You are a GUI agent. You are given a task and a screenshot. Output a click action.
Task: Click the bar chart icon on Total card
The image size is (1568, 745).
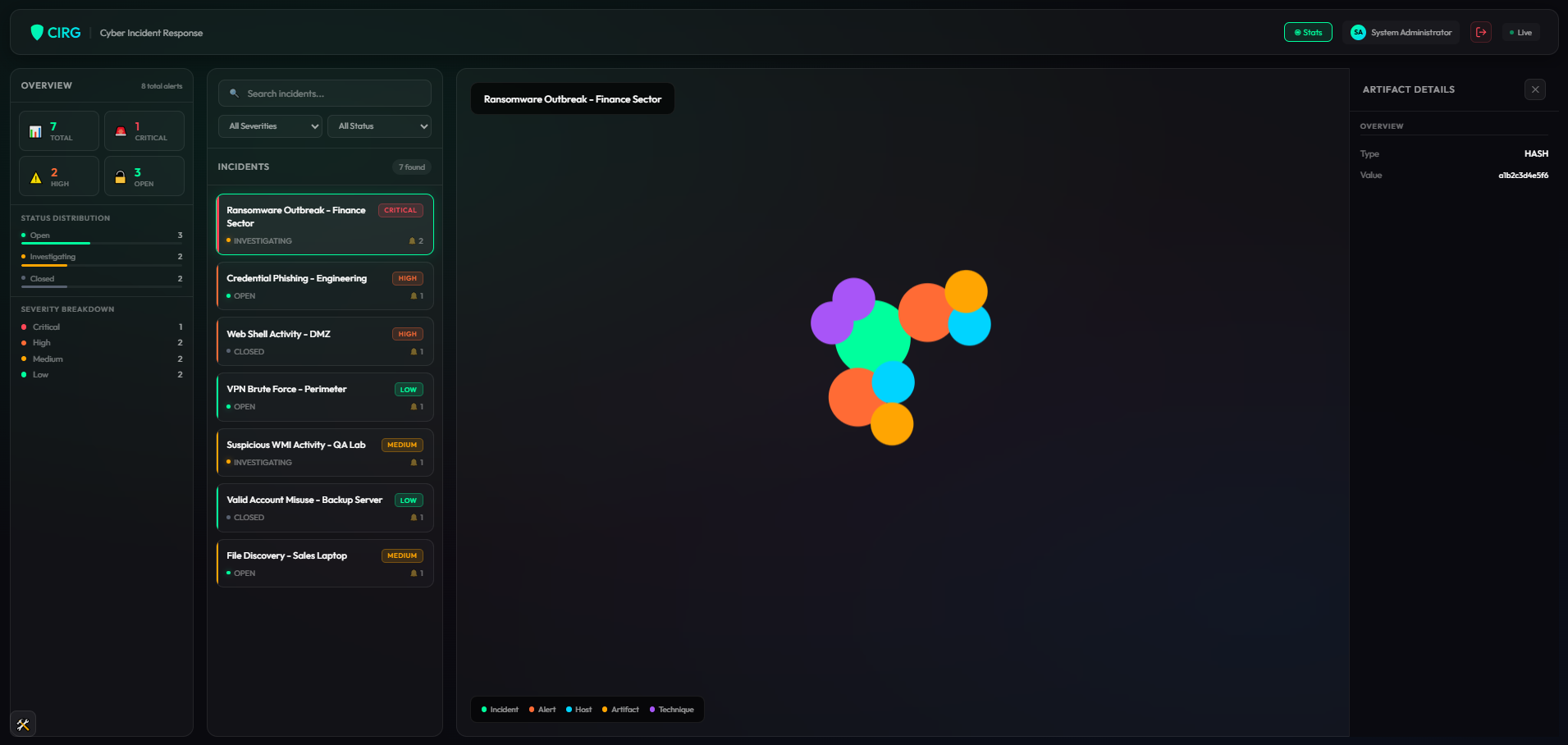coord(36,130)
